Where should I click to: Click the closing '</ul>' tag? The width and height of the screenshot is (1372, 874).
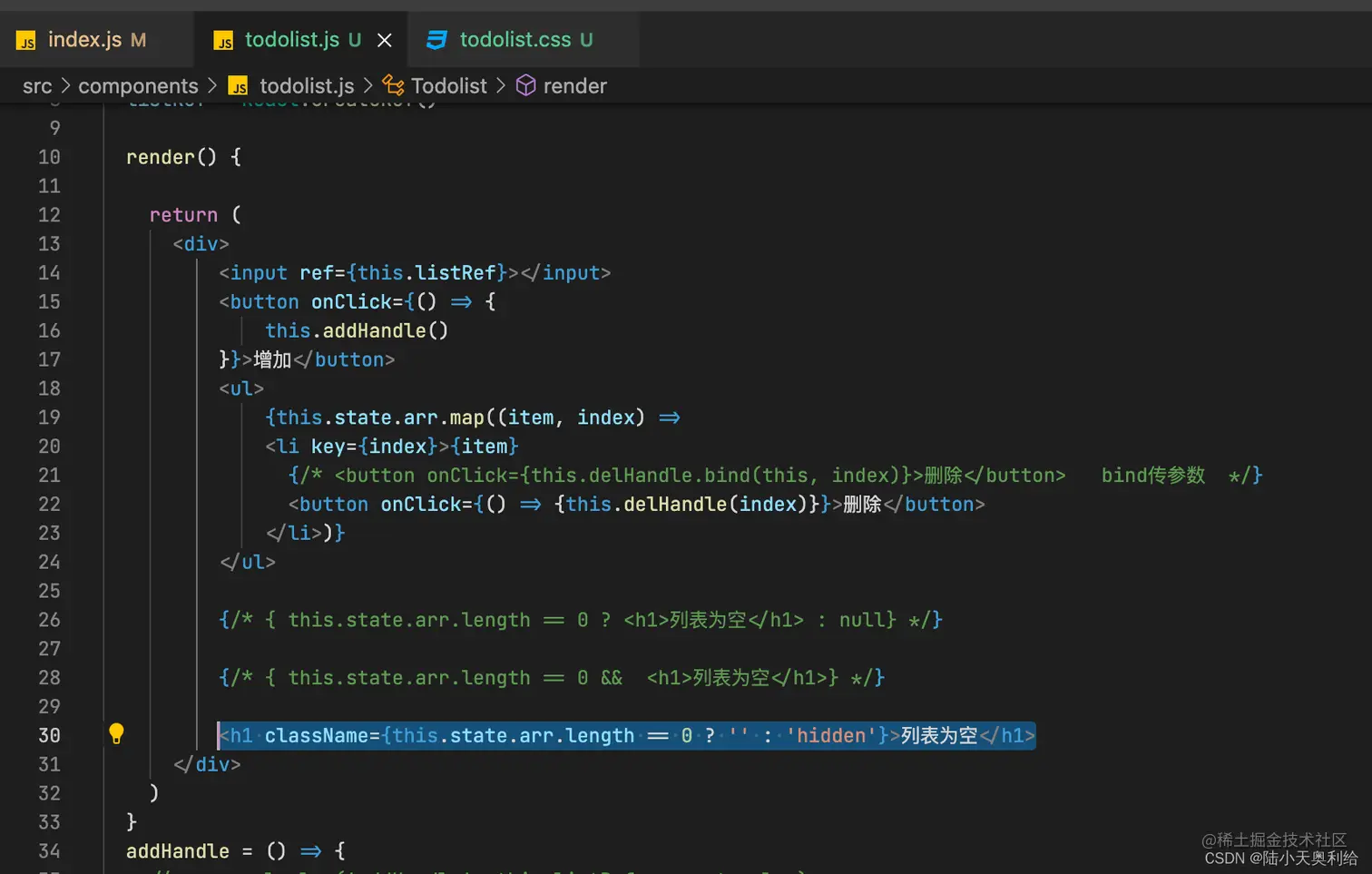(x=247, y=563)
